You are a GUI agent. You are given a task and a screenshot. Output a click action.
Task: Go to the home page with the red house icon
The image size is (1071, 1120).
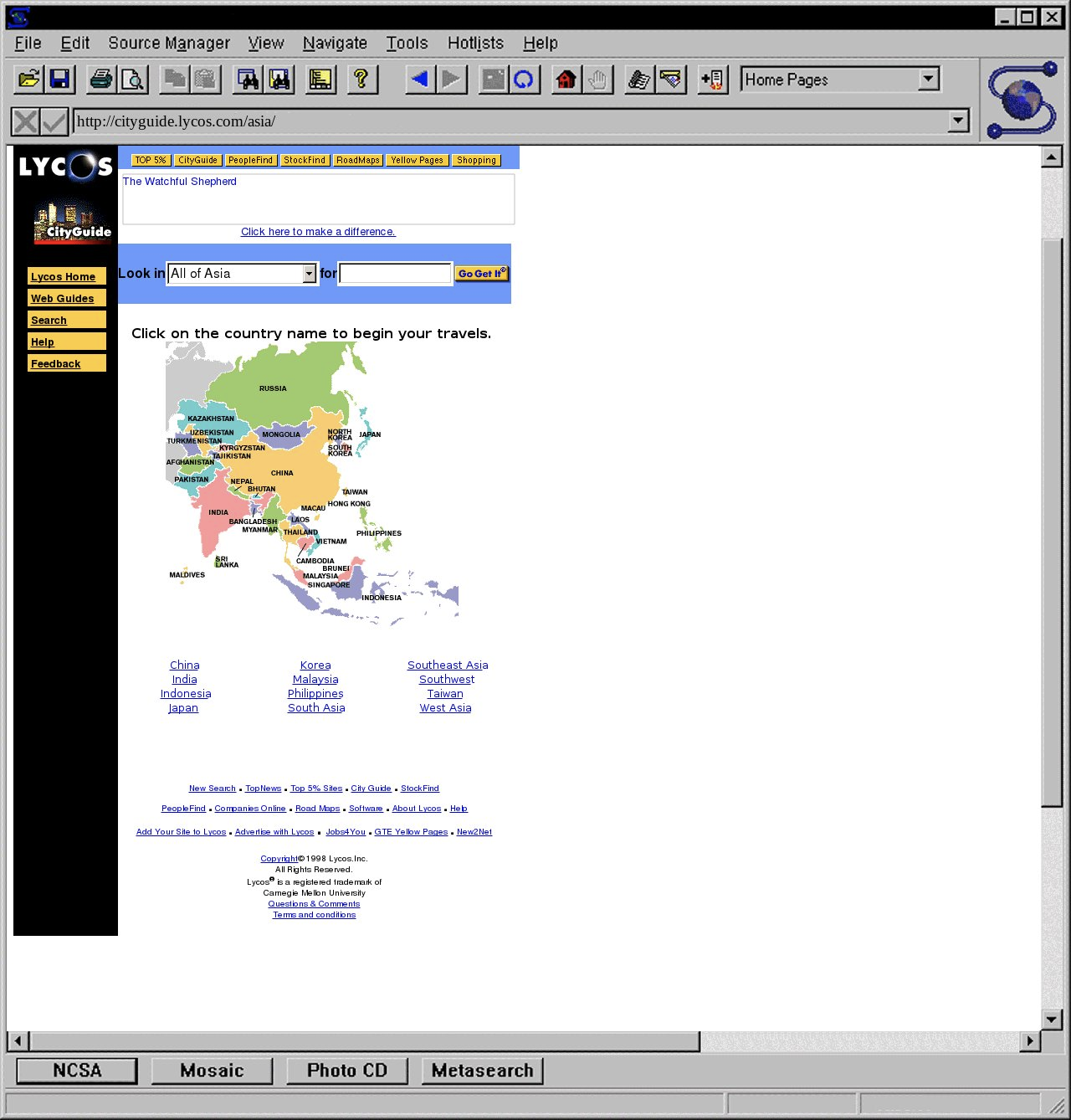[x=566, y=80]
